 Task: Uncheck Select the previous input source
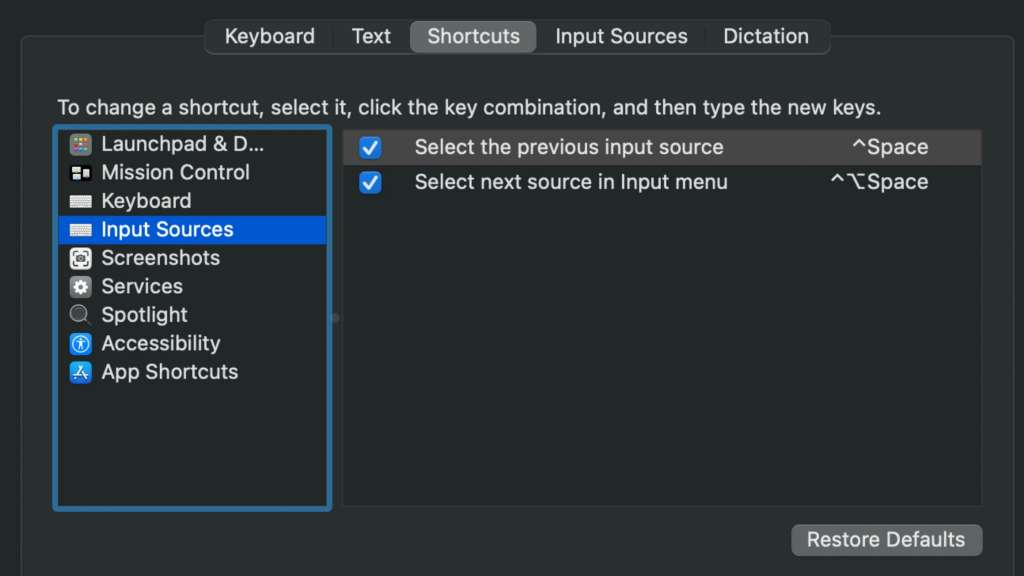370,148
